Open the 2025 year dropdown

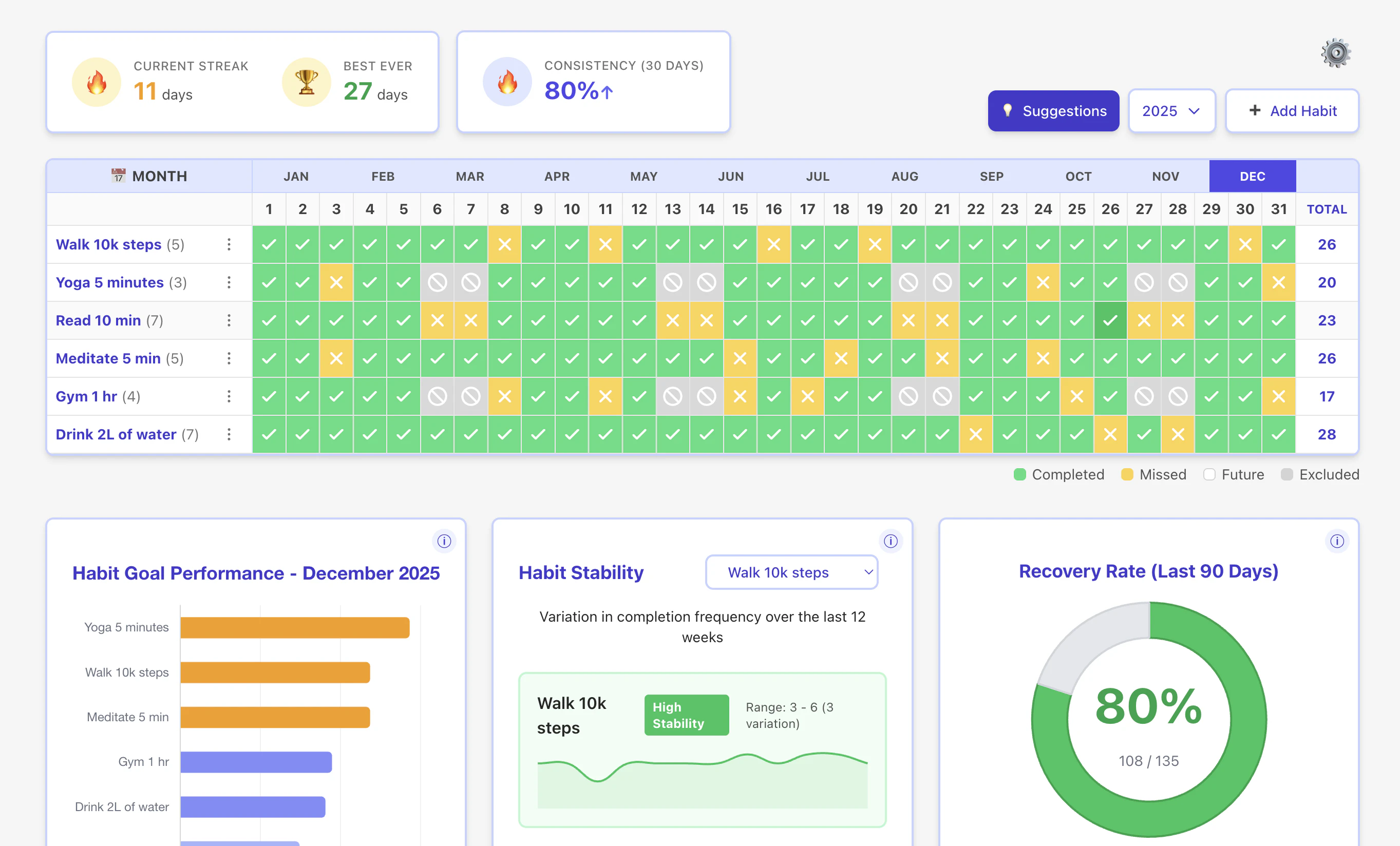click(x=1171, y=111)
